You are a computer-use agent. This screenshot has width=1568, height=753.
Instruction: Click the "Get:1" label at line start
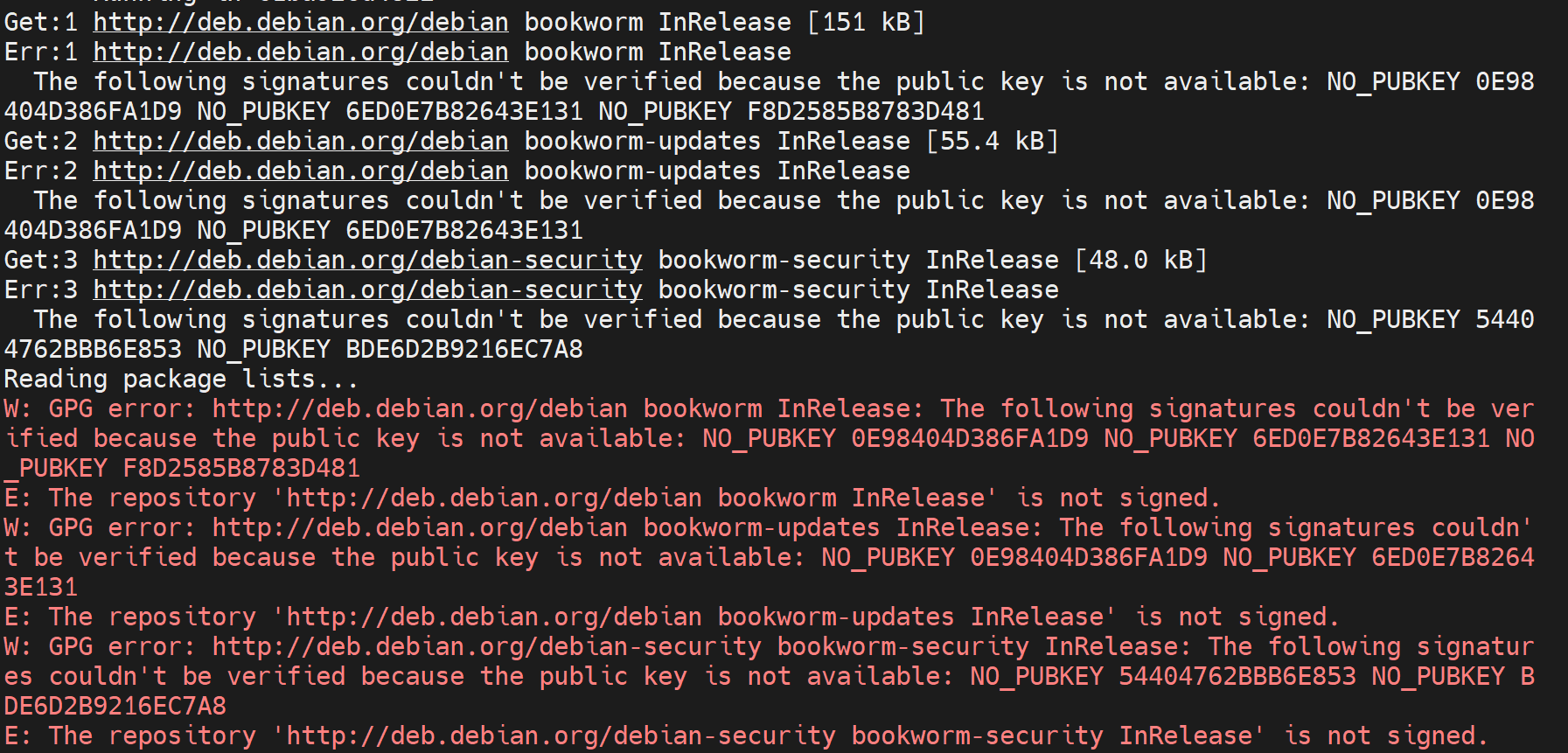click(40, 22)
